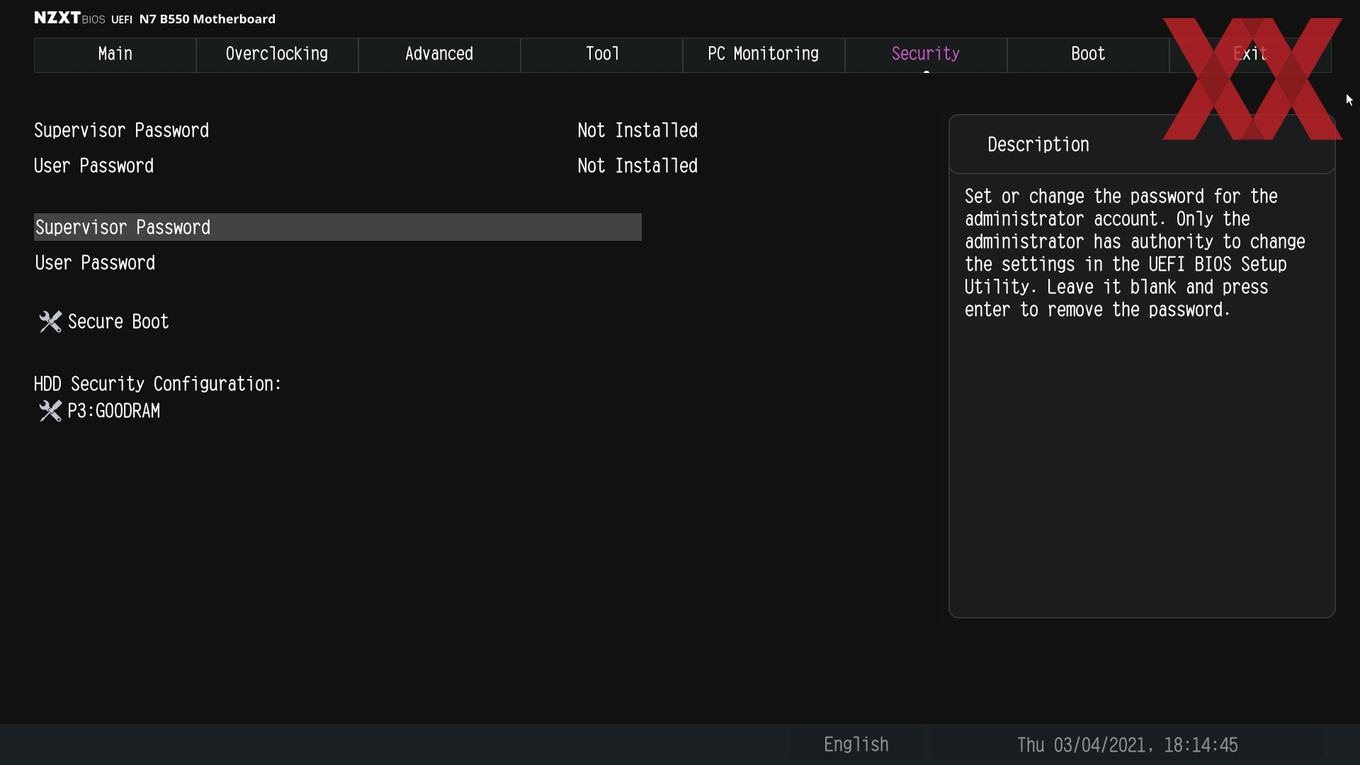Select the highlighted Supervisor Password option

pyautogui.click(x=338, y=227)
